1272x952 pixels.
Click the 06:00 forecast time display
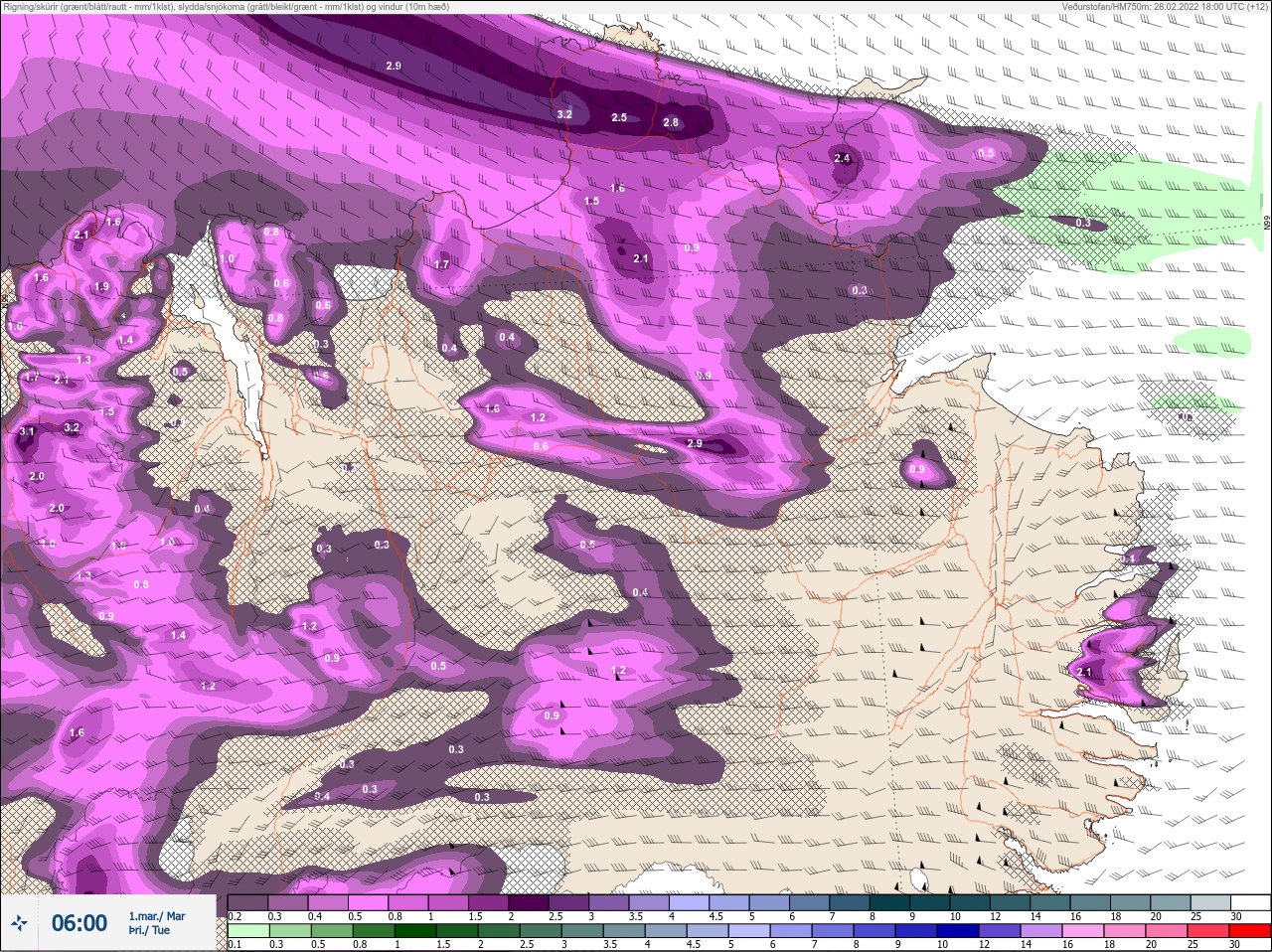[x=79, y=923]
